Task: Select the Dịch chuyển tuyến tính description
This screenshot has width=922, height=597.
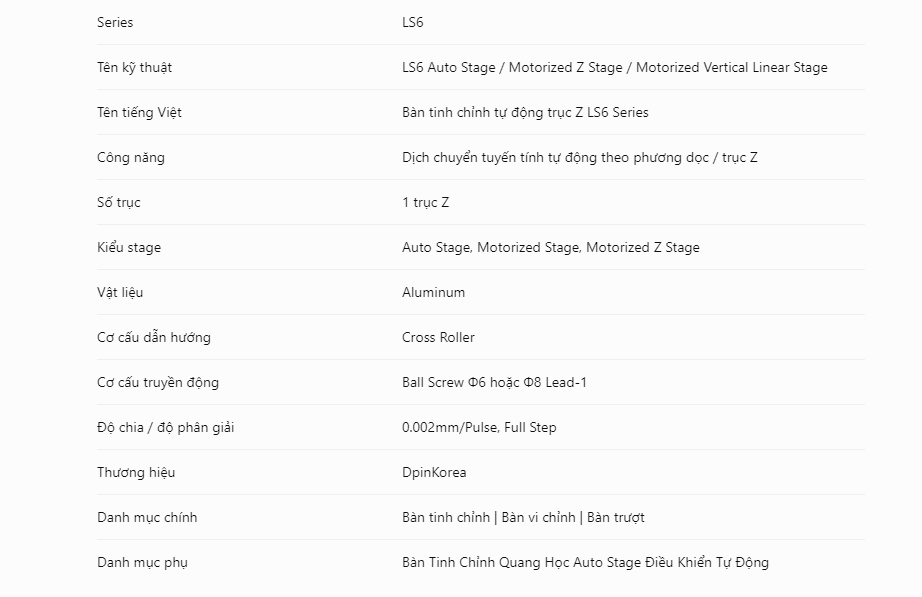Action: tap(580, 158)
